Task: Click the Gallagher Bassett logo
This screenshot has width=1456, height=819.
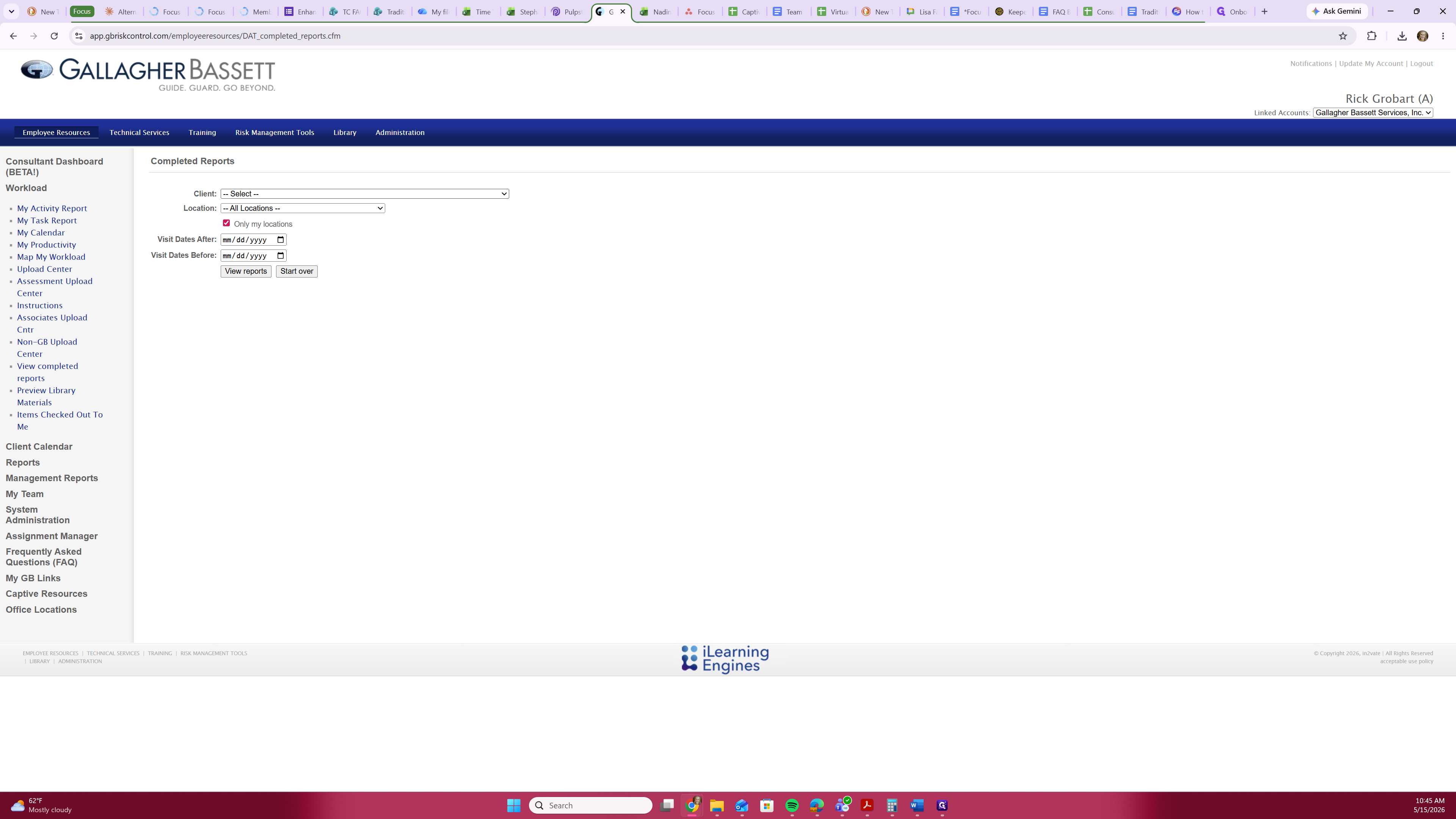Action: pyautogui.click(x=148, y=75)
